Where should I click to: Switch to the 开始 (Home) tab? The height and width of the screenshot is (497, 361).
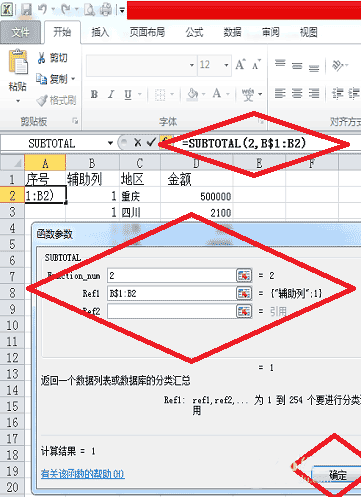pyautogui.click(x=62, y=32)
